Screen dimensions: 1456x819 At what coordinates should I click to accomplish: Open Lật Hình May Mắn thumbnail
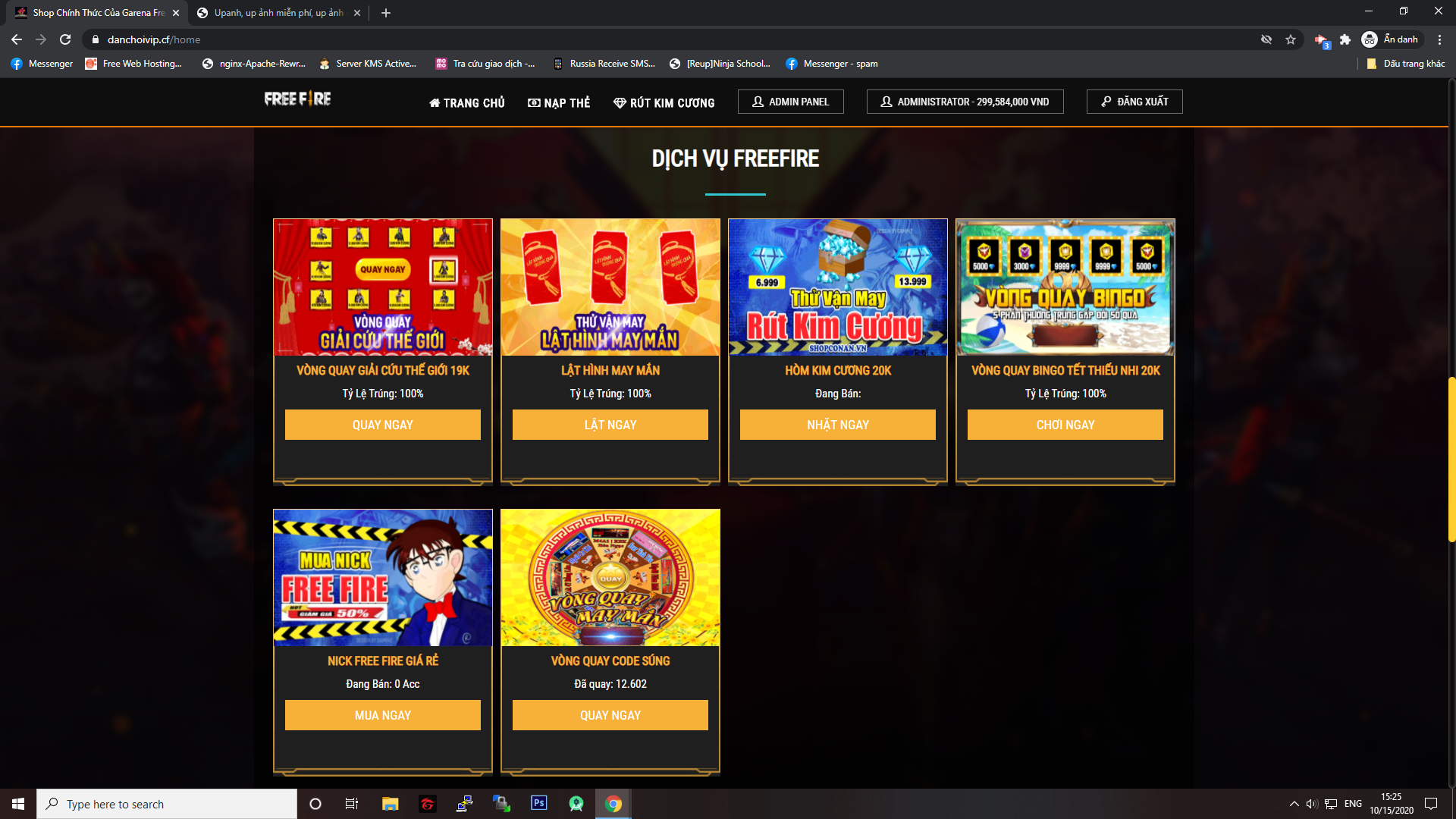[610, 287]
